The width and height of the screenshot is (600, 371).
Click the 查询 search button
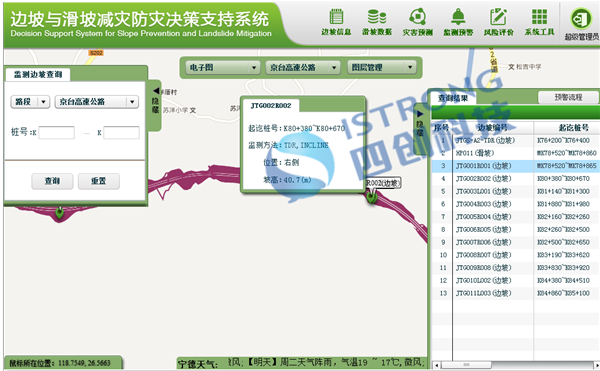[52, 181]
